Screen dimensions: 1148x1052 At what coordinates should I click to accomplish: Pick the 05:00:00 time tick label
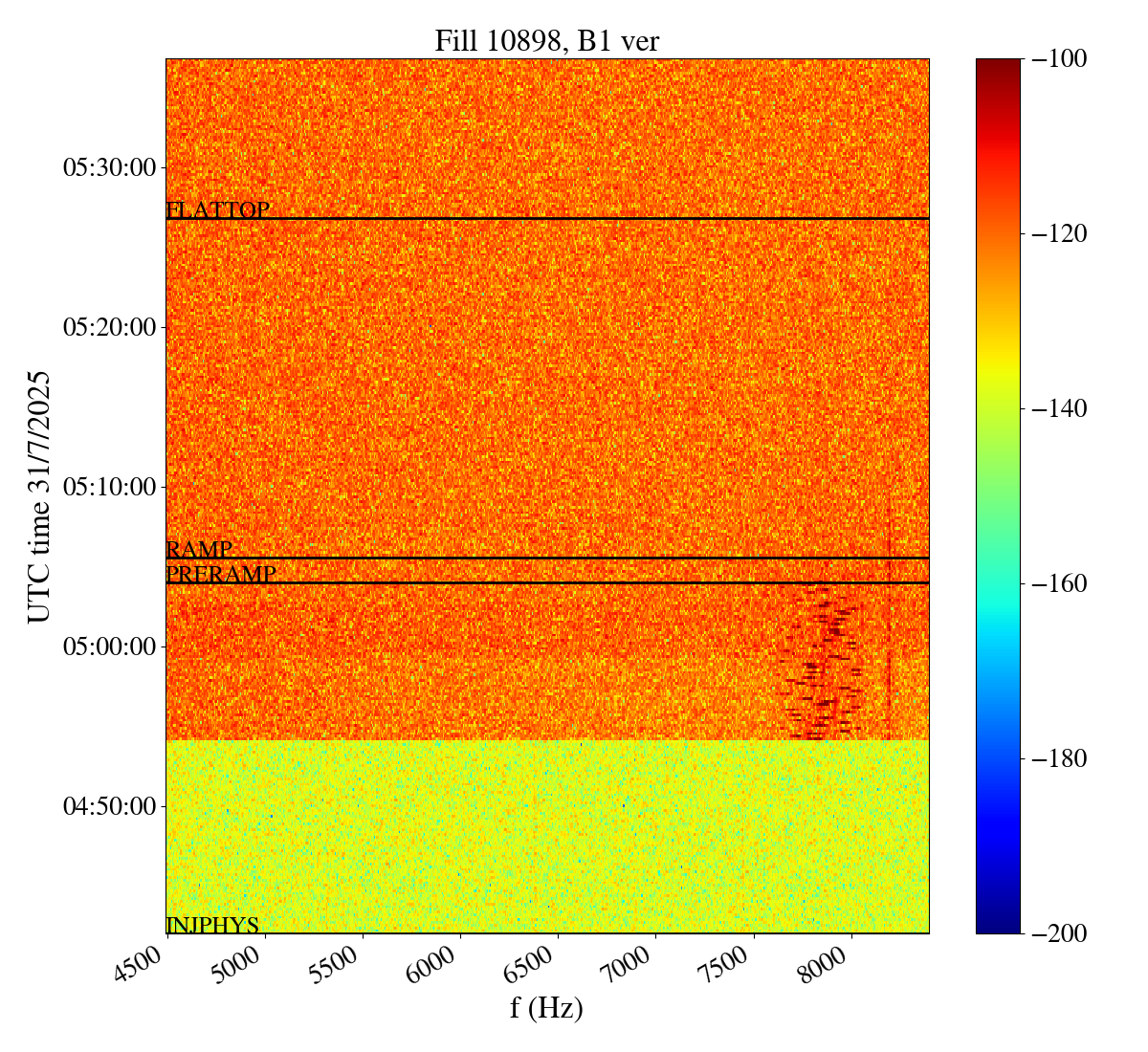109,647
